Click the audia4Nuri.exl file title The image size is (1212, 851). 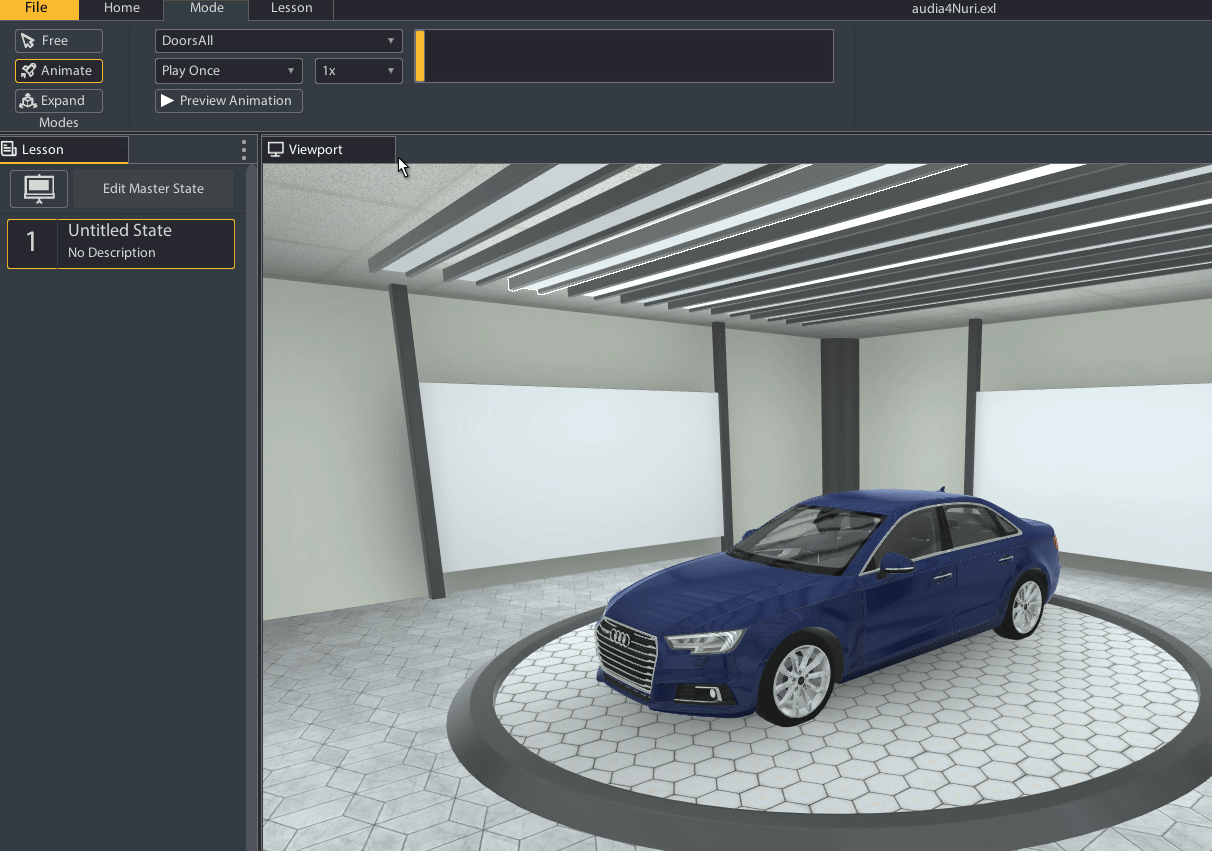954,9
